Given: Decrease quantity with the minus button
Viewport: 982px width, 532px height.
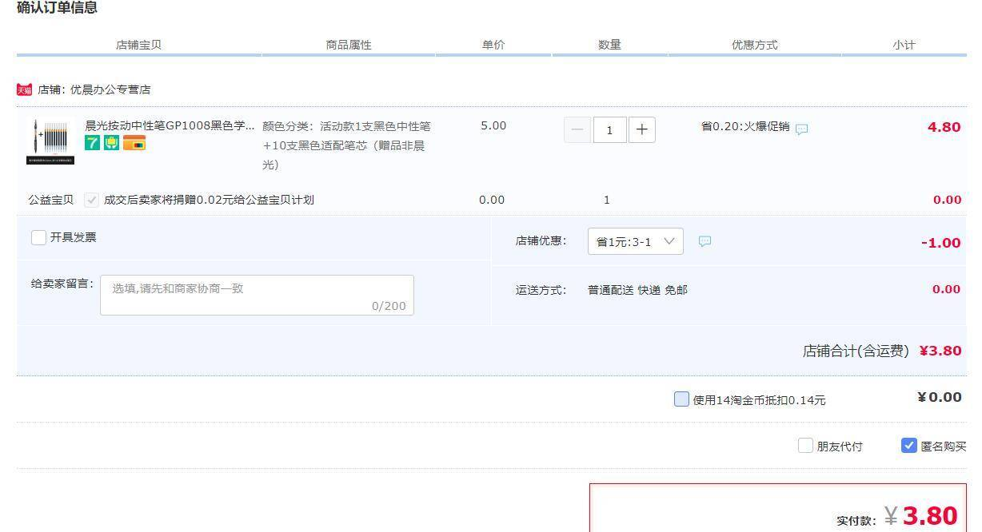Looking at the screenshot, I should coord(577,130).
